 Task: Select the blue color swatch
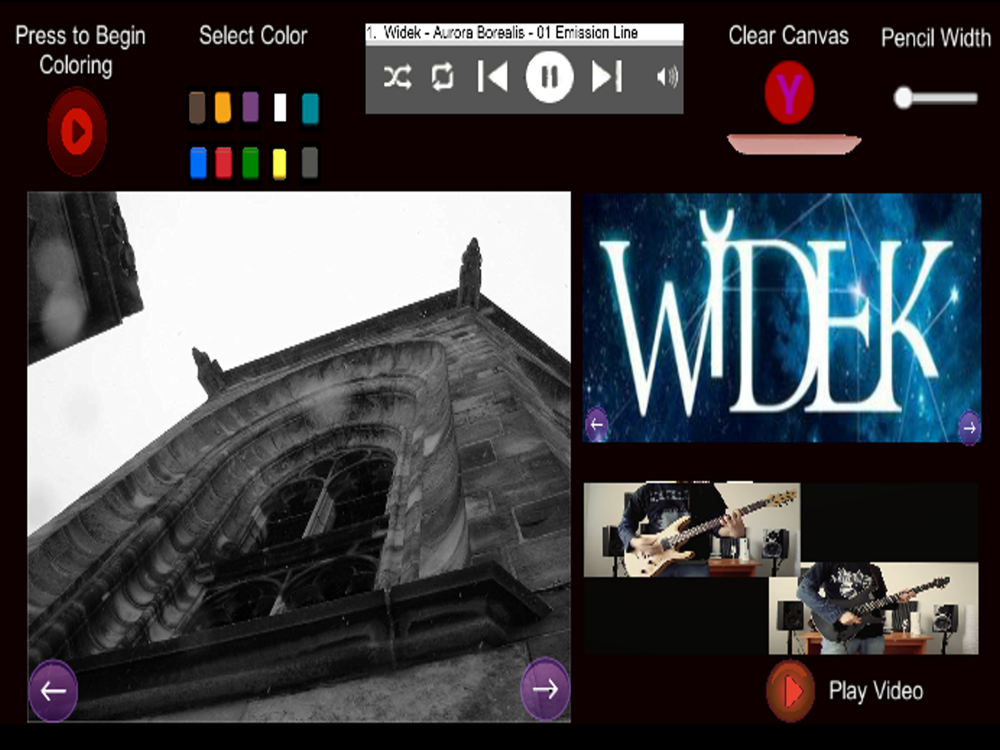pos(198,162)
